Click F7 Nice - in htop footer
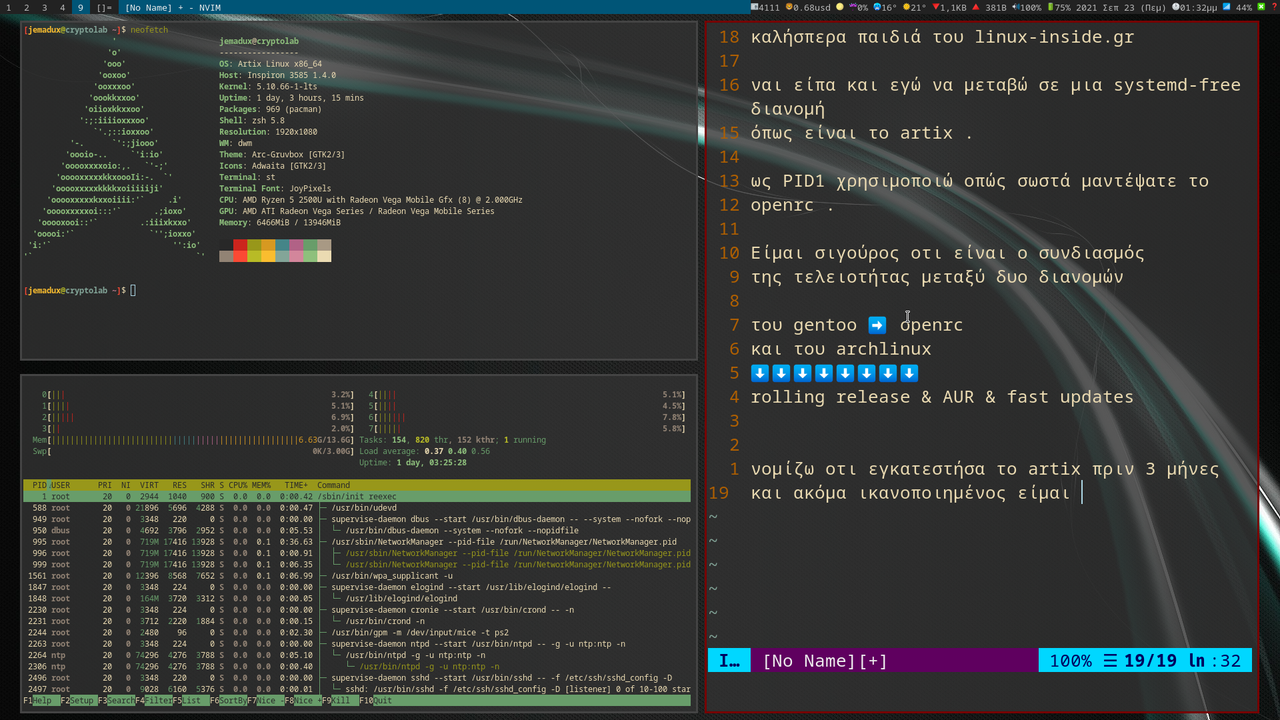 (265, 701)
